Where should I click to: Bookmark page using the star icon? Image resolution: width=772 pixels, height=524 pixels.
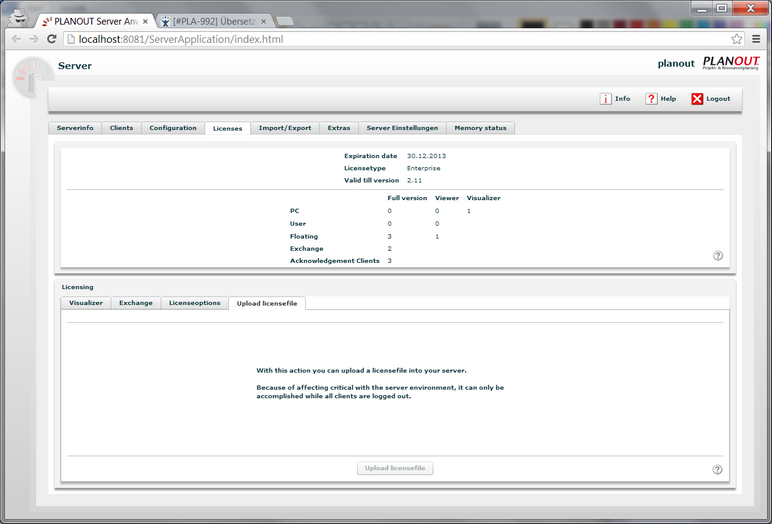click(737, 39)
